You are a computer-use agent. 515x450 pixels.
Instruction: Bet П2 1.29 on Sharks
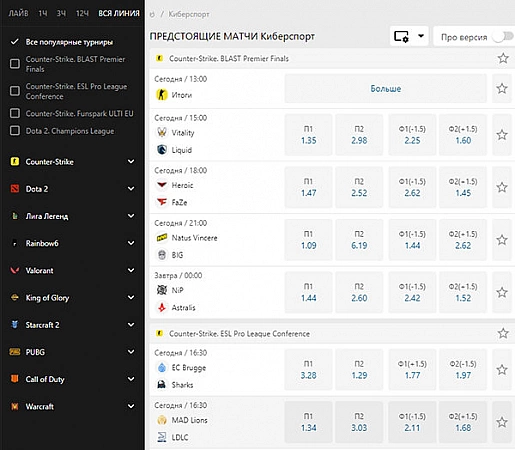click(x=359, y=370)
